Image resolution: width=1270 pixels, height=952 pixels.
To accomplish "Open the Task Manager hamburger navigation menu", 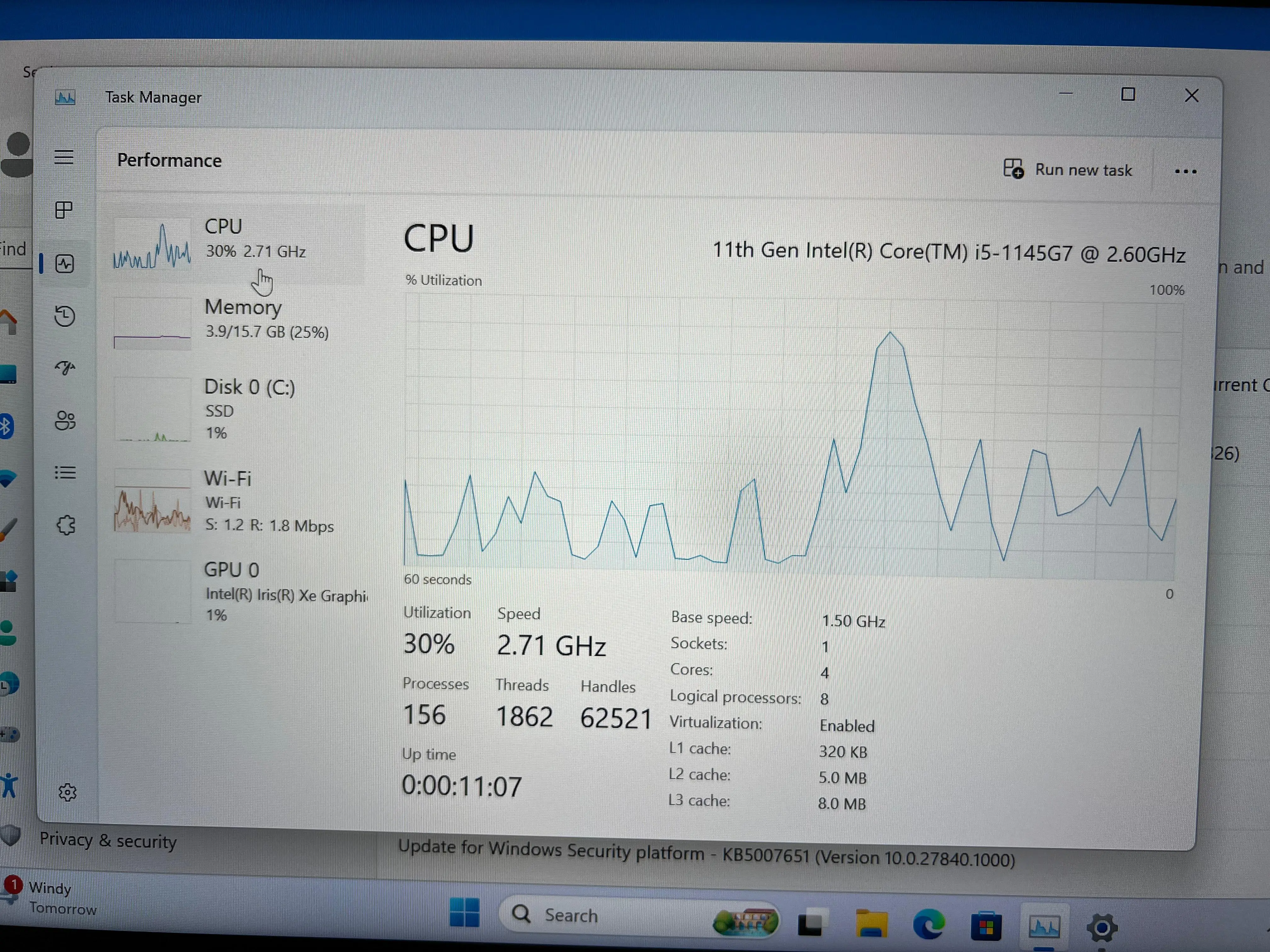I will (x=64, y=157).
